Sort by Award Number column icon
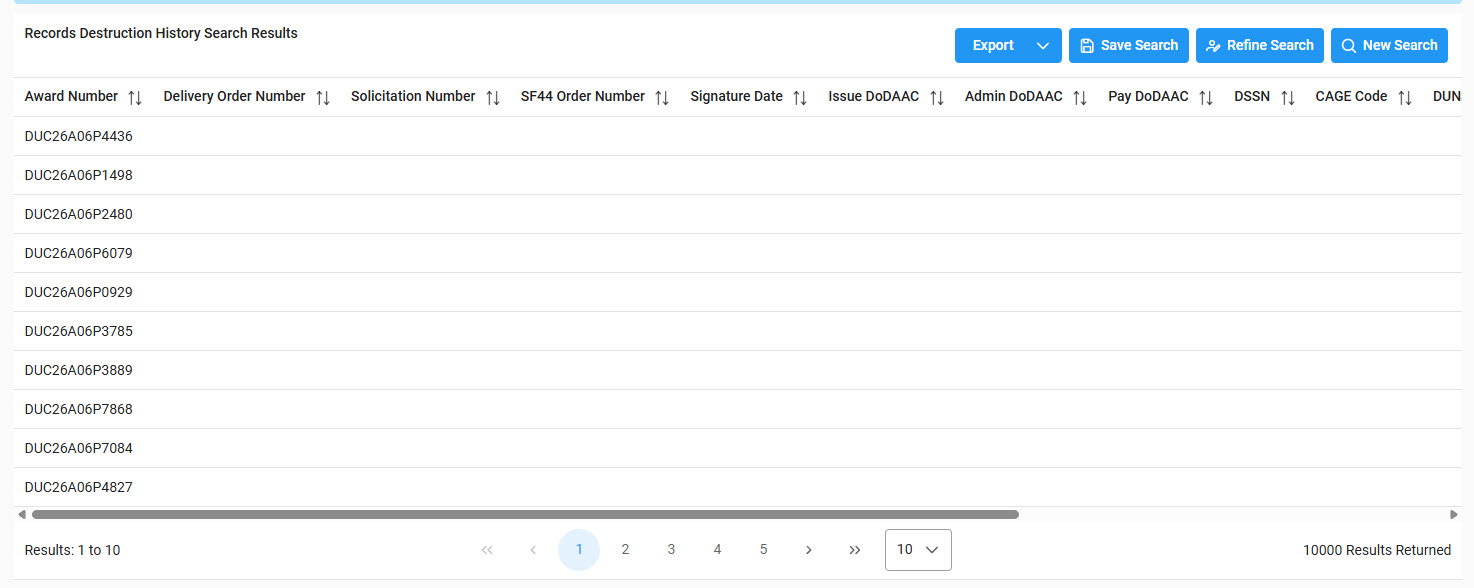This screenshot has height=588, width=1474. click(x=135, y=97)
